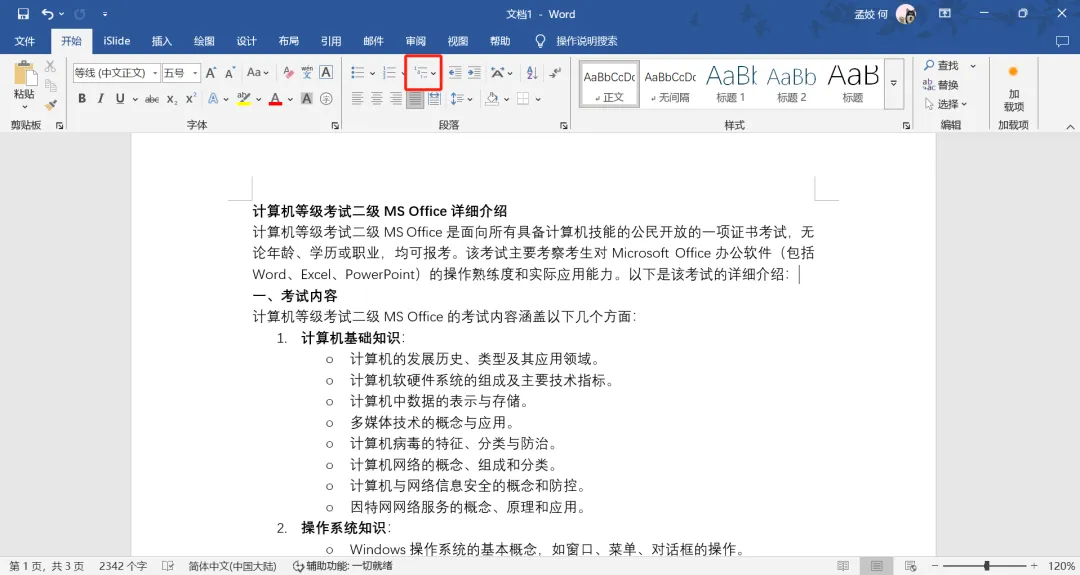Undo the last action
This screenshot has height=575, width=1080.
pos(47,14)
